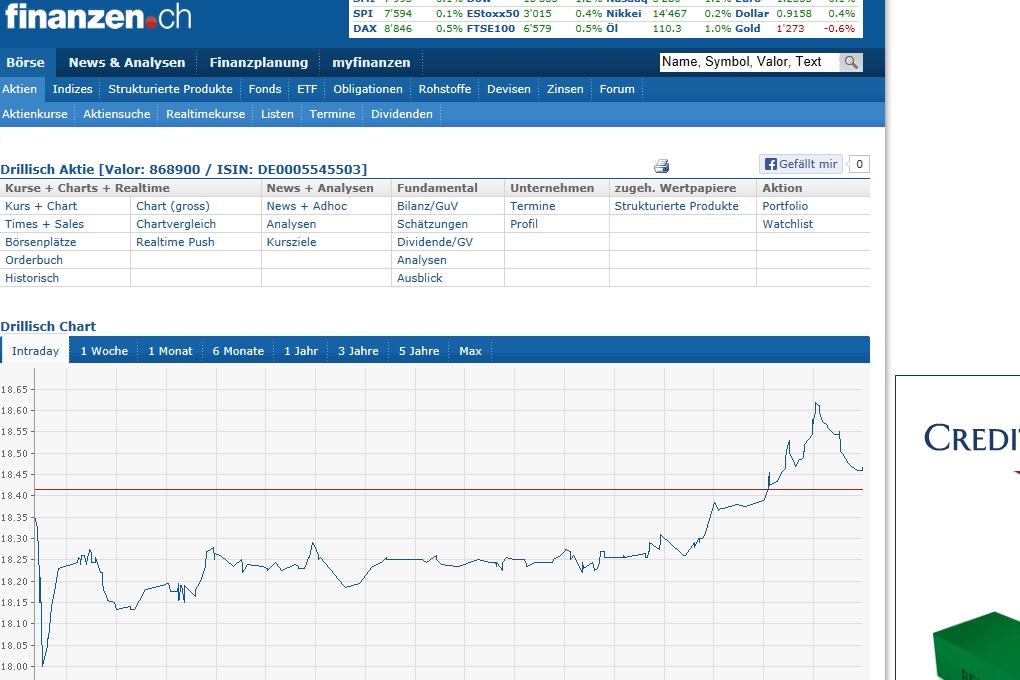Image resolution: width=1020 pixels, height=680 pixels.
Task: Add stock via Watchlist link
Action: (x=787, y=224)
